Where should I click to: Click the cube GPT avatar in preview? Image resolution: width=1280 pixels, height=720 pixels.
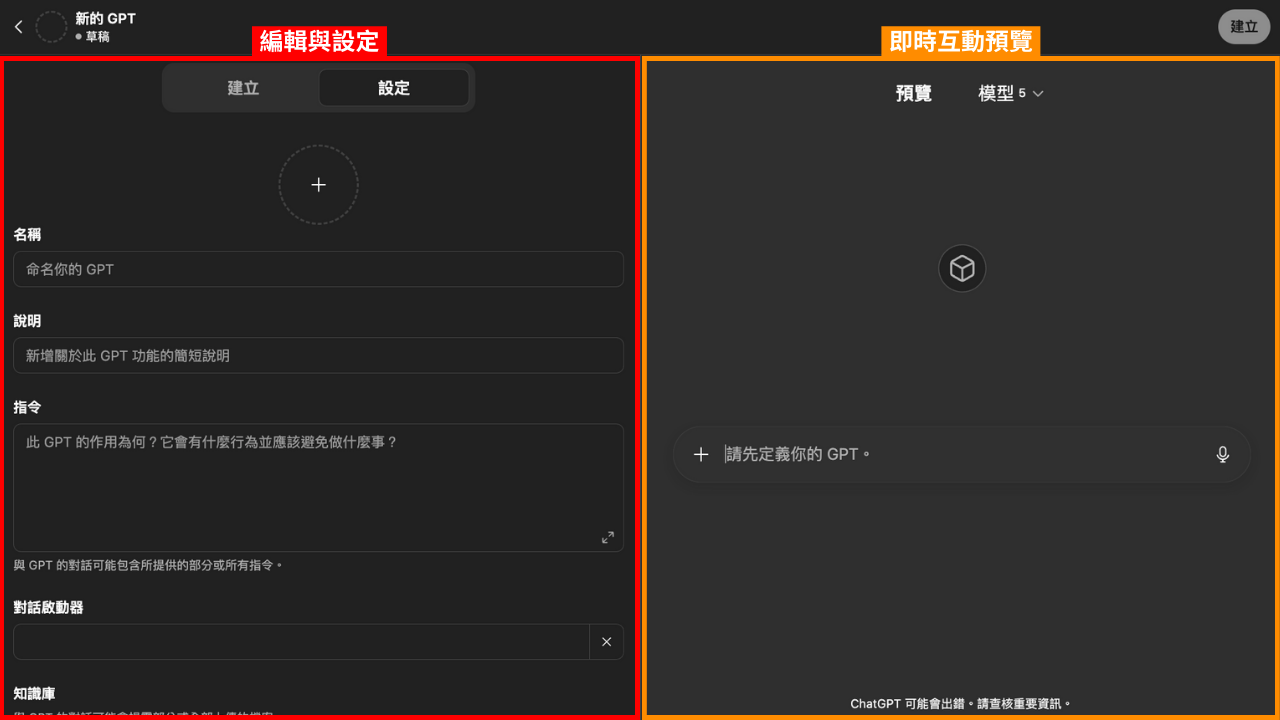(962, 269)
